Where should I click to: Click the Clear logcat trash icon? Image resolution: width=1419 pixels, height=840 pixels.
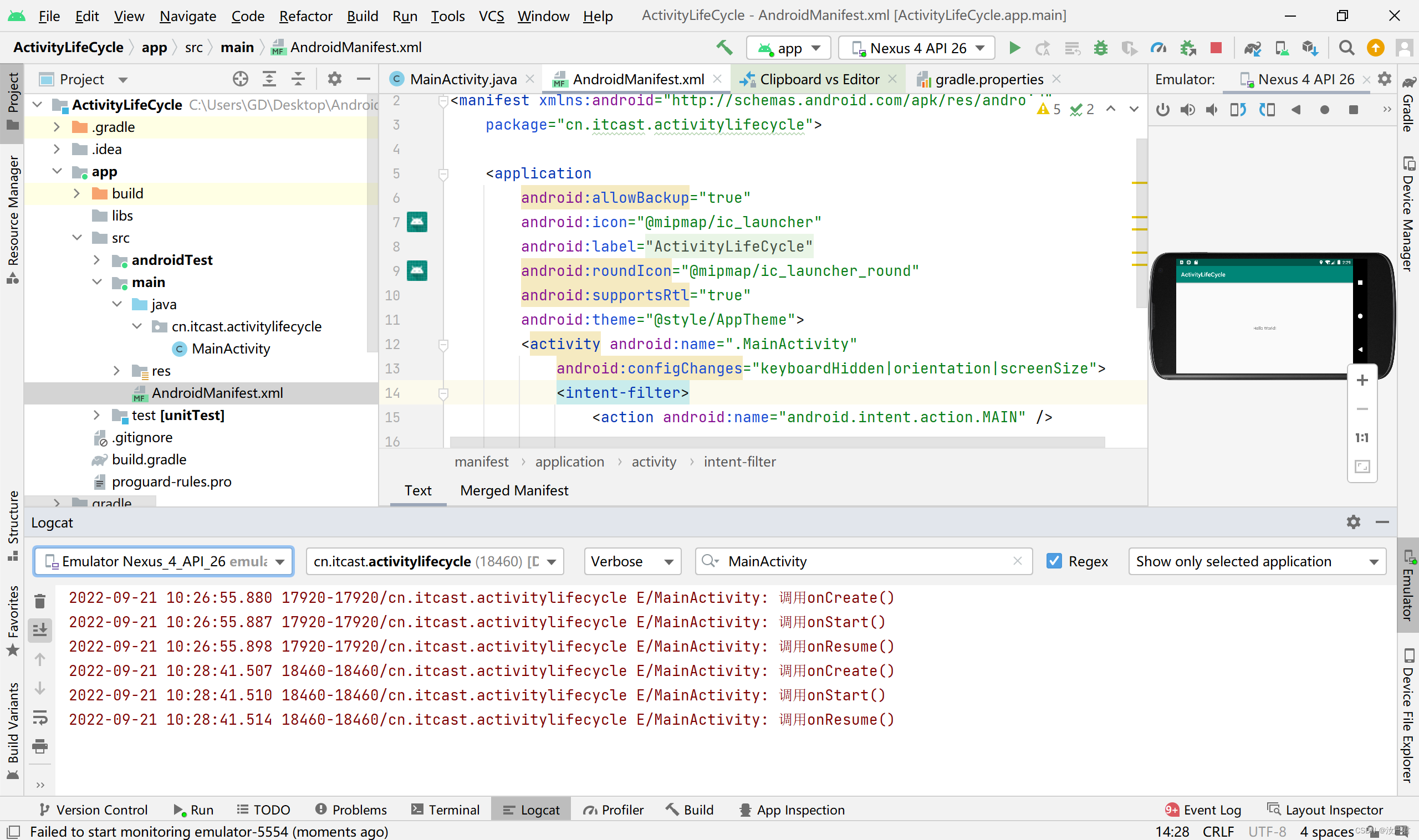pyautogui.click(x=40, y=601)
